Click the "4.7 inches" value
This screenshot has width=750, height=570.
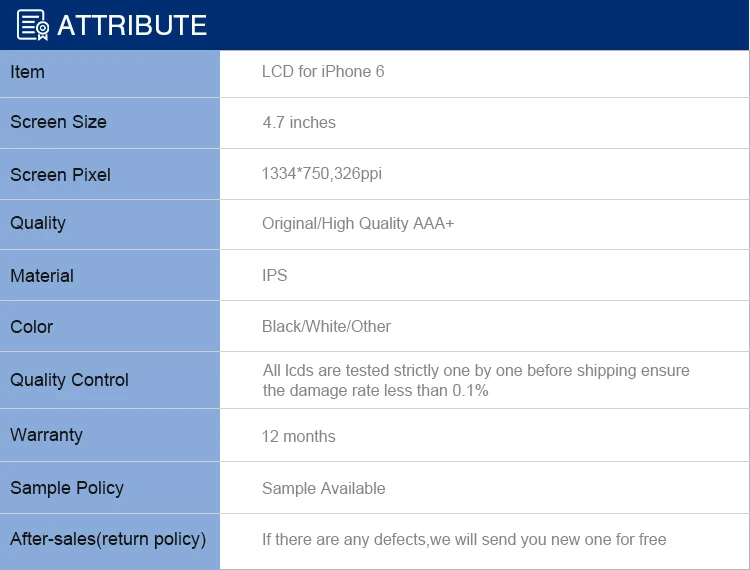(x=299, y=123)
